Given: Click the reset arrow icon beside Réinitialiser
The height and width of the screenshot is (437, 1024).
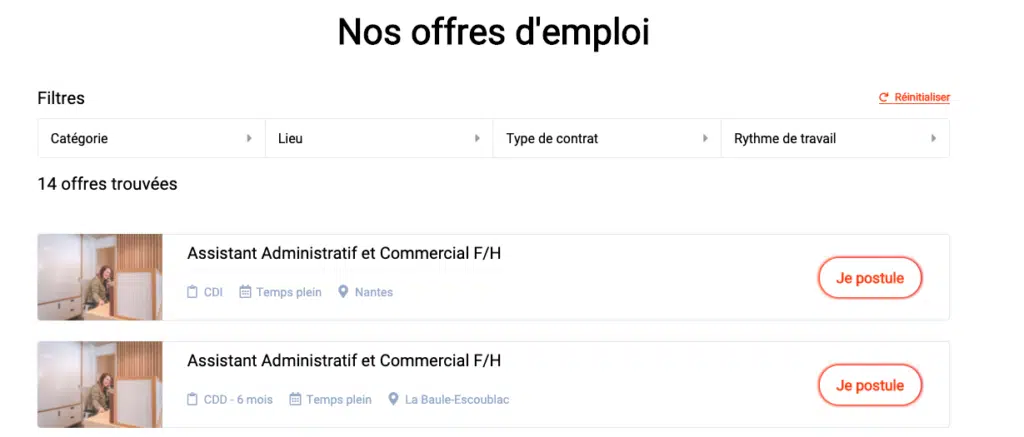Looking at the screenshot, I should [x=884, y=97].
